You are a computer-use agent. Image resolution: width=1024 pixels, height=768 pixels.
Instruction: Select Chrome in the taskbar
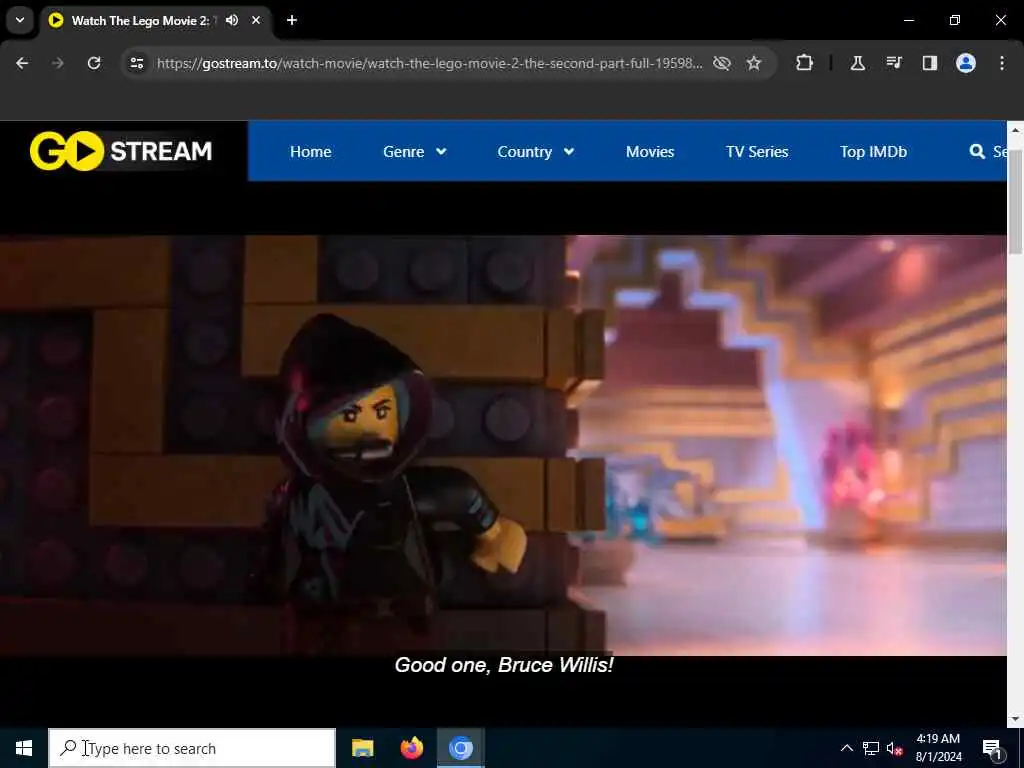(460, 748)
